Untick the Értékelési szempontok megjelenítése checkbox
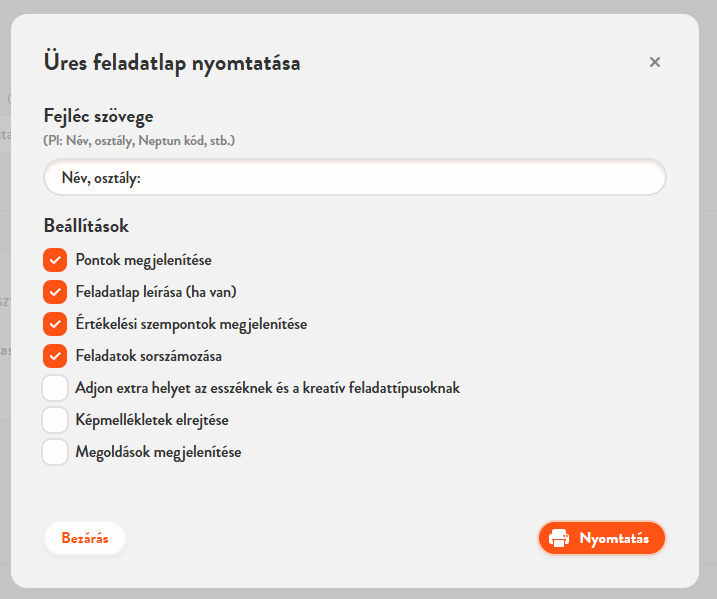This screenshot has height=599, width=717. 55,324
